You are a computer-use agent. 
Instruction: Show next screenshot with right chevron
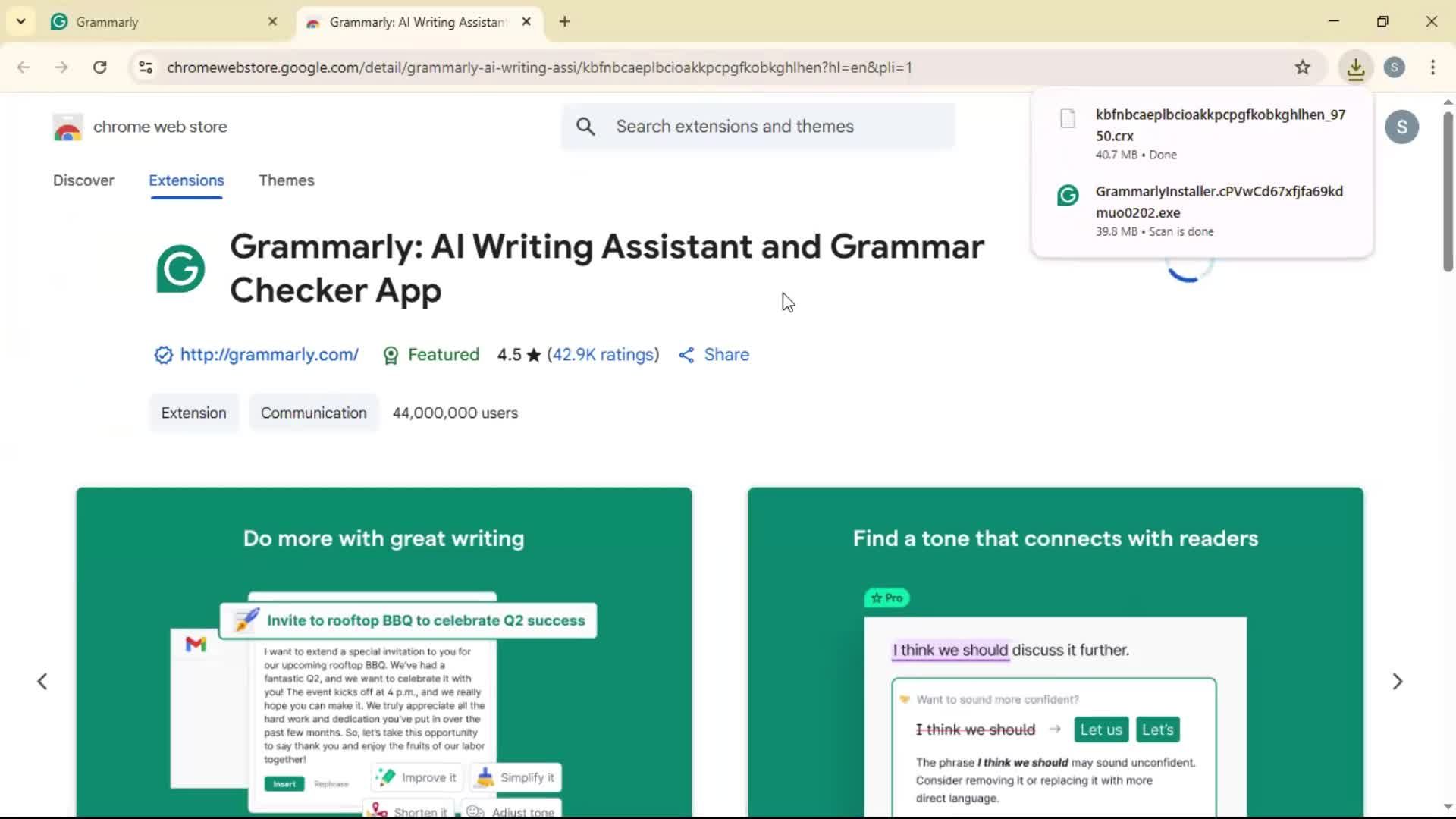(x=1397, y=682)
